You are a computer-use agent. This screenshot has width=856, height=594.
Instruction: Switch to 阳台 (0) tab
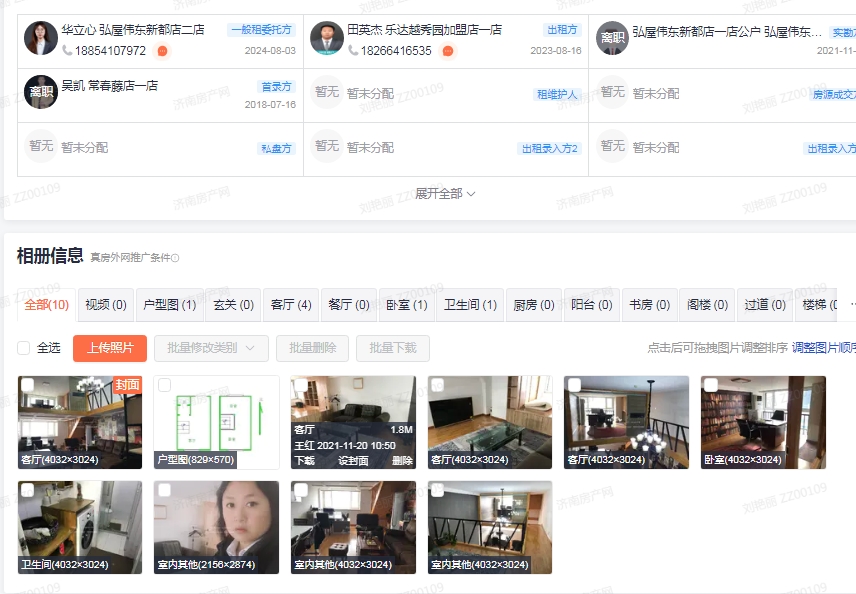click(x=592, y=305)
